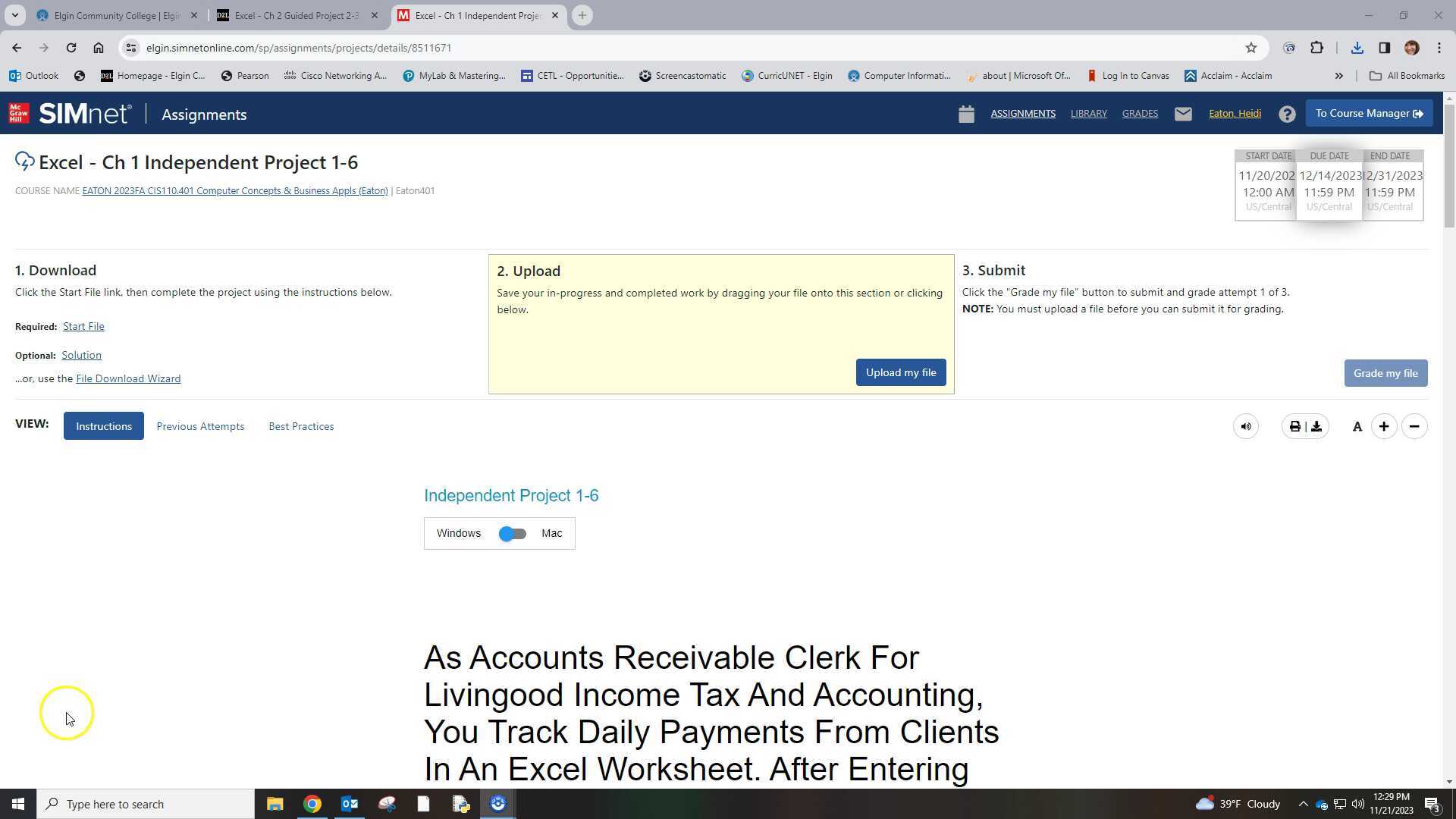This screenshot has width=1456, height=819.
Task: Open the tab search dropdown arrow
Action: point(14,15)
